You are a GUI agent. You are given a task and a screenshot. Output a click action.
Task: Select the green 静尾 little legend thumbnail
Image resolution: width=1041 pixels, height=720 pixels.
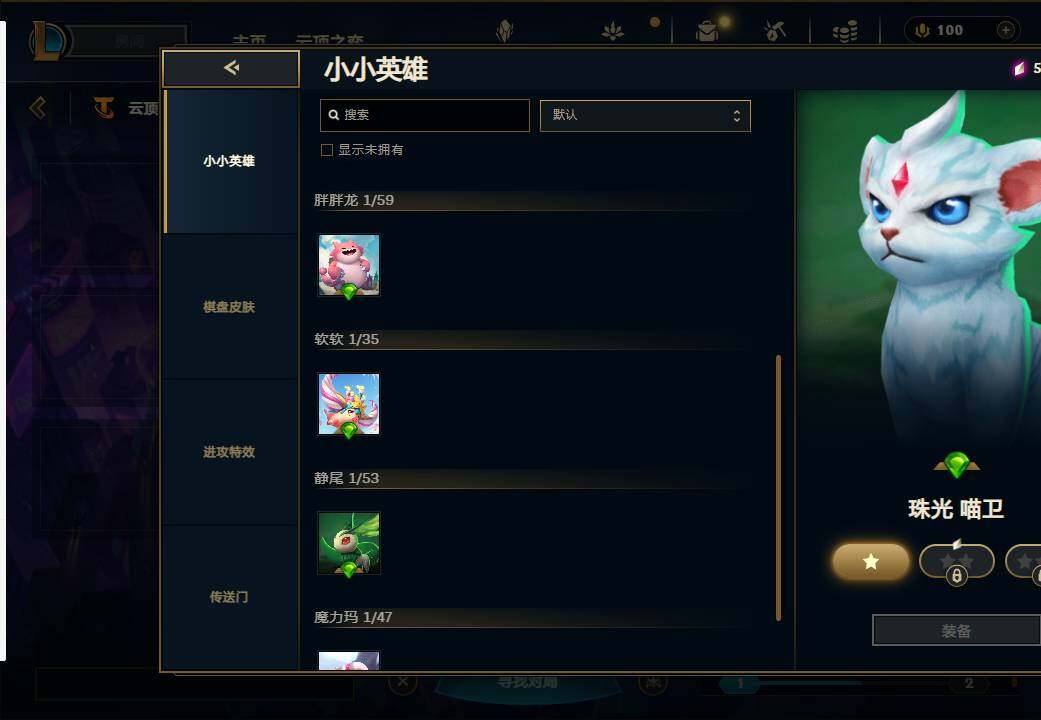pos(349,543)
